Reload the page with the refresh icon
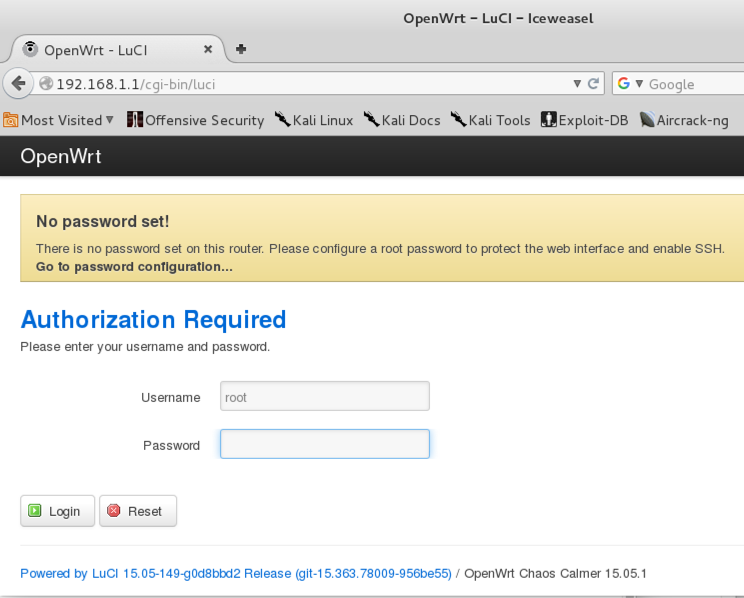This screenshot has width=744, height=598. pos(593,84)
